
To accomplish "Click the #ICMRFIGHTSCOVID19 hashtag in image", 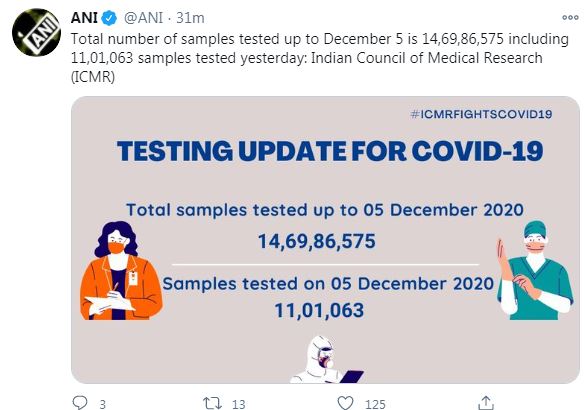I will point(481,114).
